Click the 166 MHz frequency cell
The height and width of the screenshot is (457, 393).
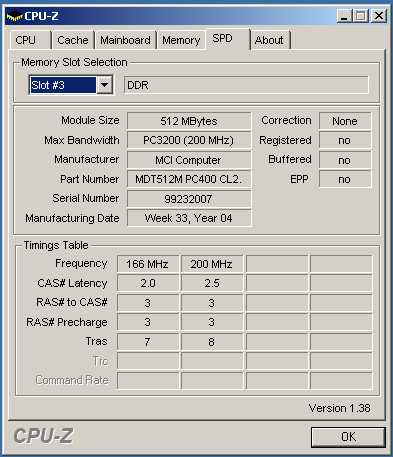click(147, 264)
